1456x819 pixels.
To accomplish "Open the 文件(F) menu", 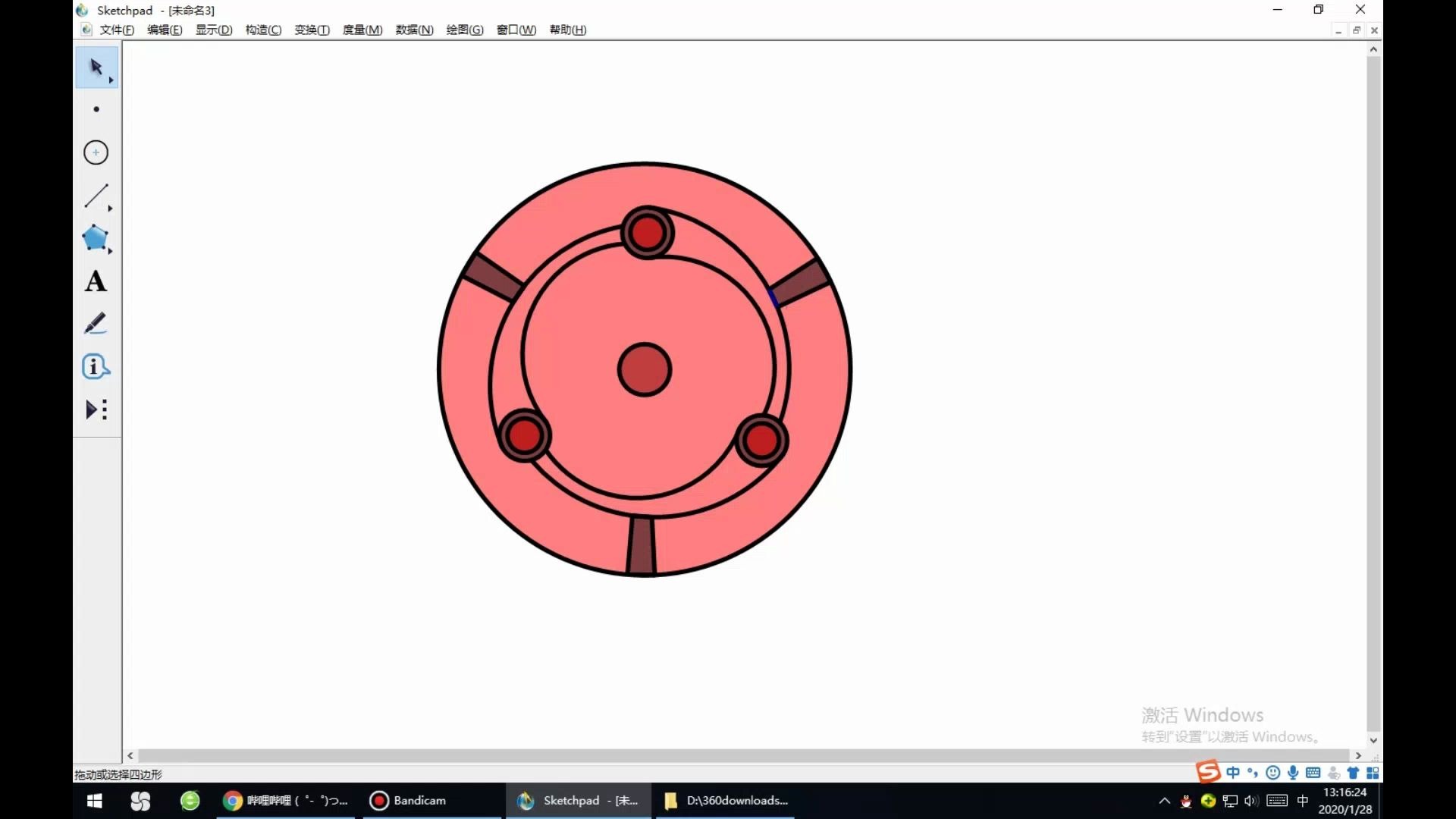I will click(117, 30).
